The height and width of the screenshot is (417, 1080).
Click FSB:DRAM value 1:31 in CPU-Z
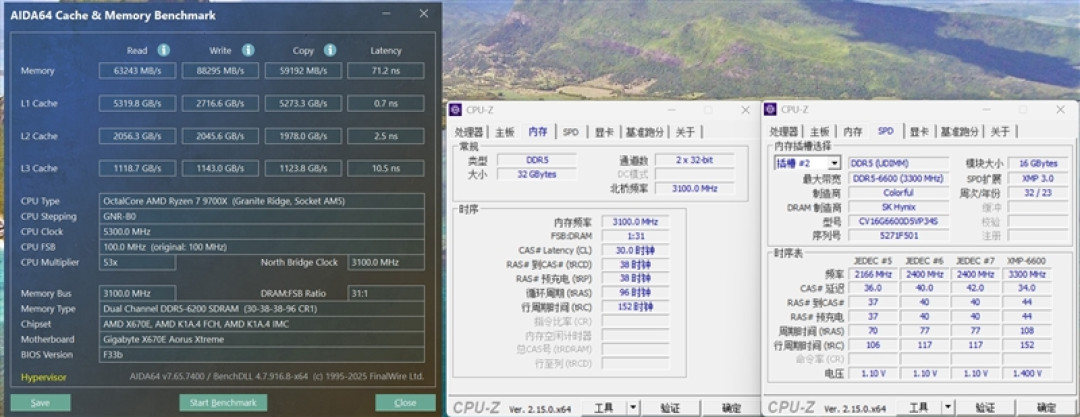tap(635, 236)
